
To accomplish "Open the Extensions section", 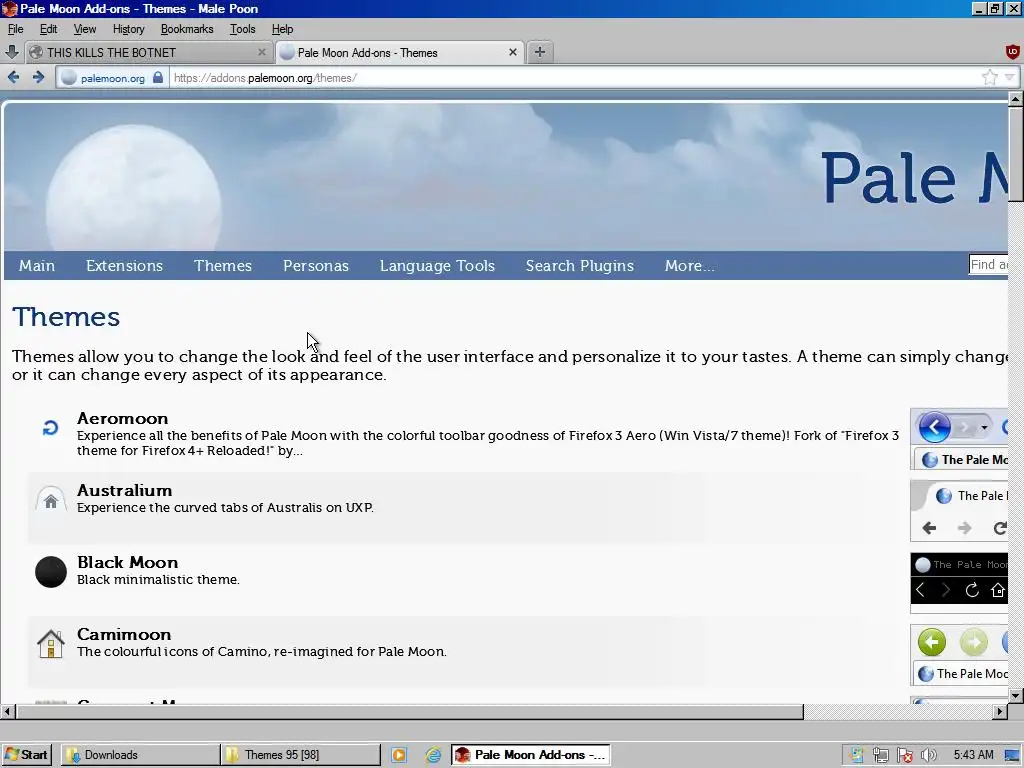I will [125, 266].
